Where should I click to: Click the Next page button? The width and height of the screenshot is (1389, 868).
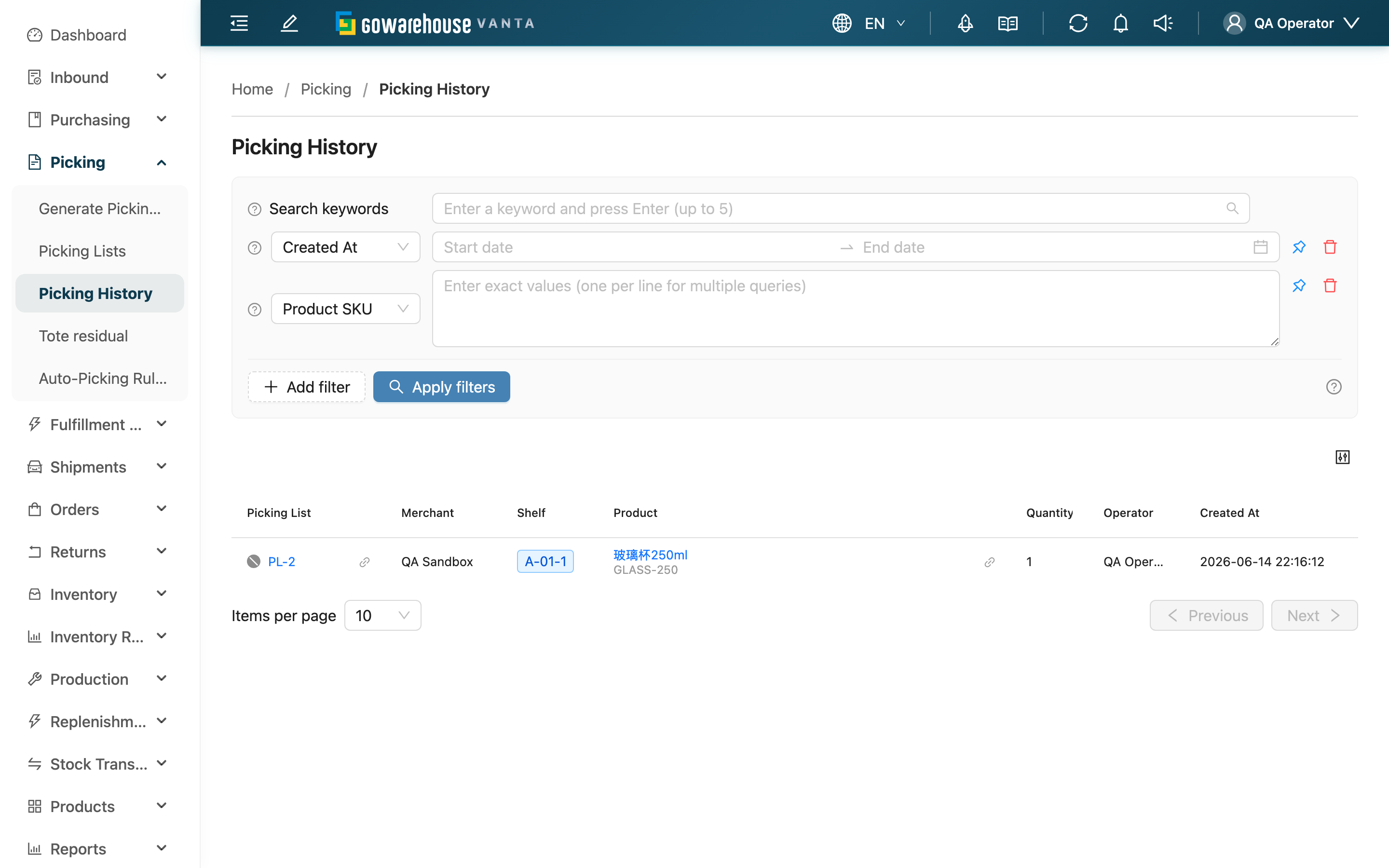click(1314, 615)
